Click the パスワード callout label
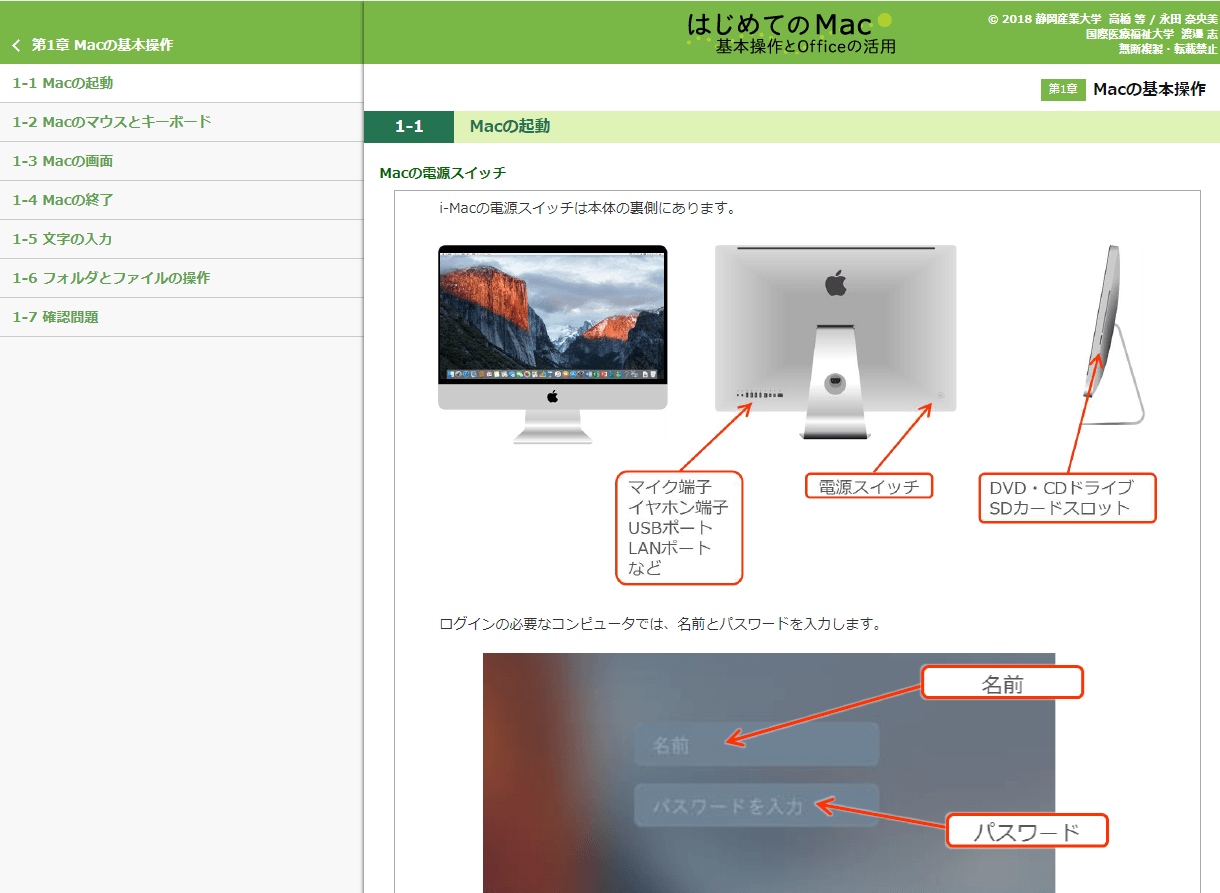1220x893 pixels. click(1028, 831)
